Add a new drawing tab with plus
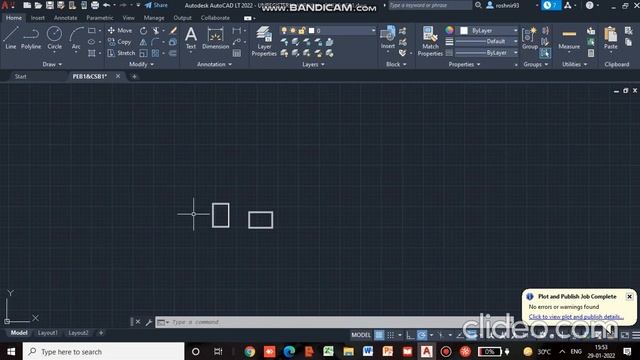640x360 pixels. (134, 76)
